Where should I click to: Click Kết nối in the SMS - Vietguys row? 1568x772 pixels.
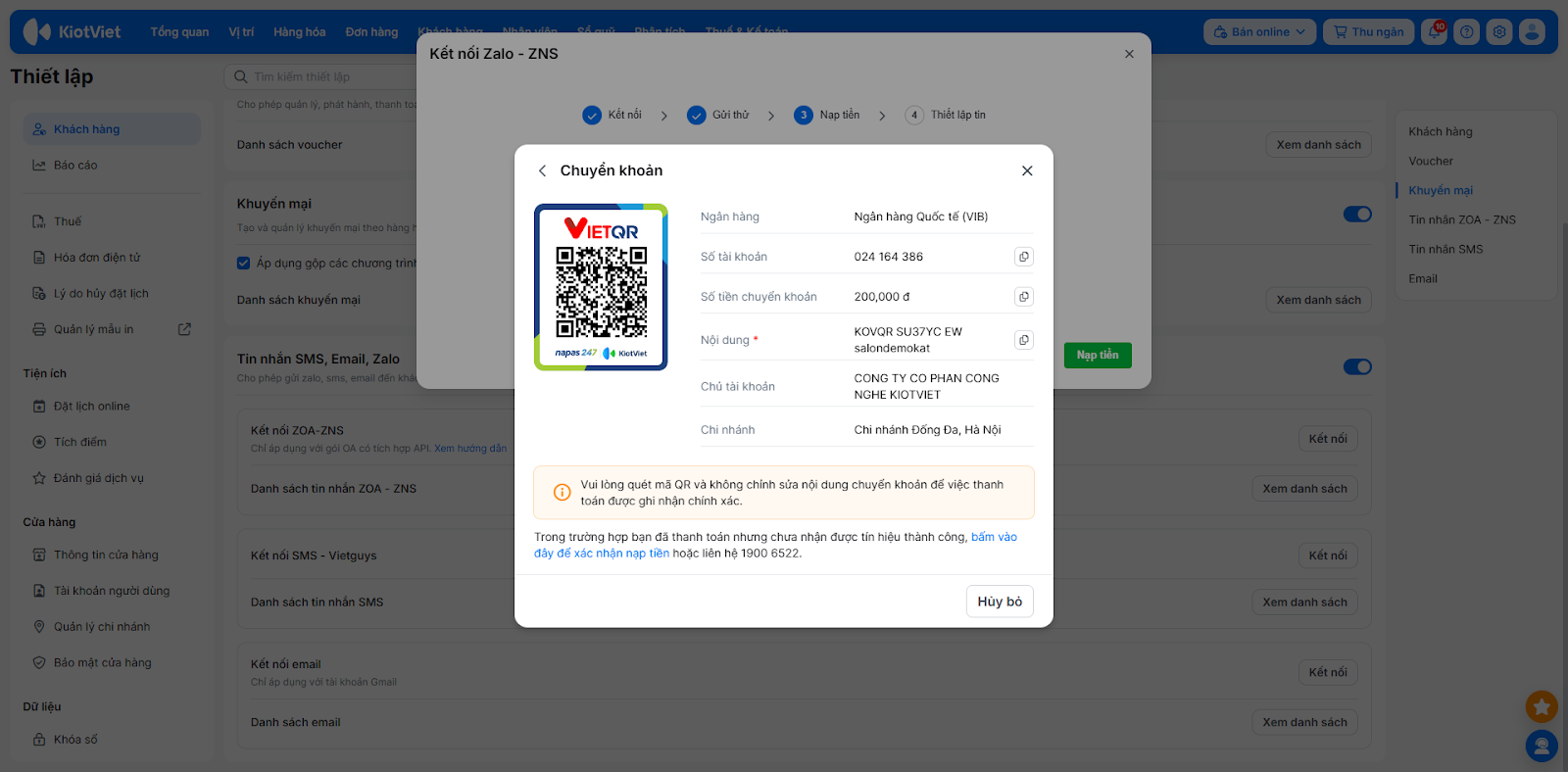[x=1328, y=555]
